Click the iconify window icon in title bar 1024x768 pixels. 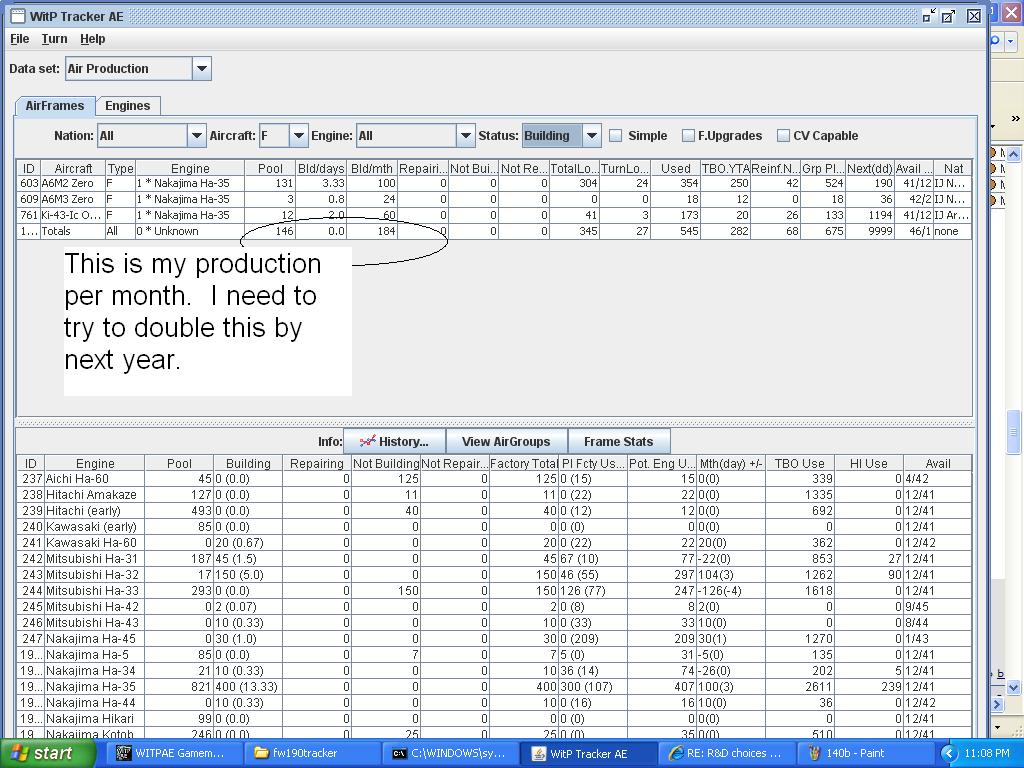[x=929, y=16]
